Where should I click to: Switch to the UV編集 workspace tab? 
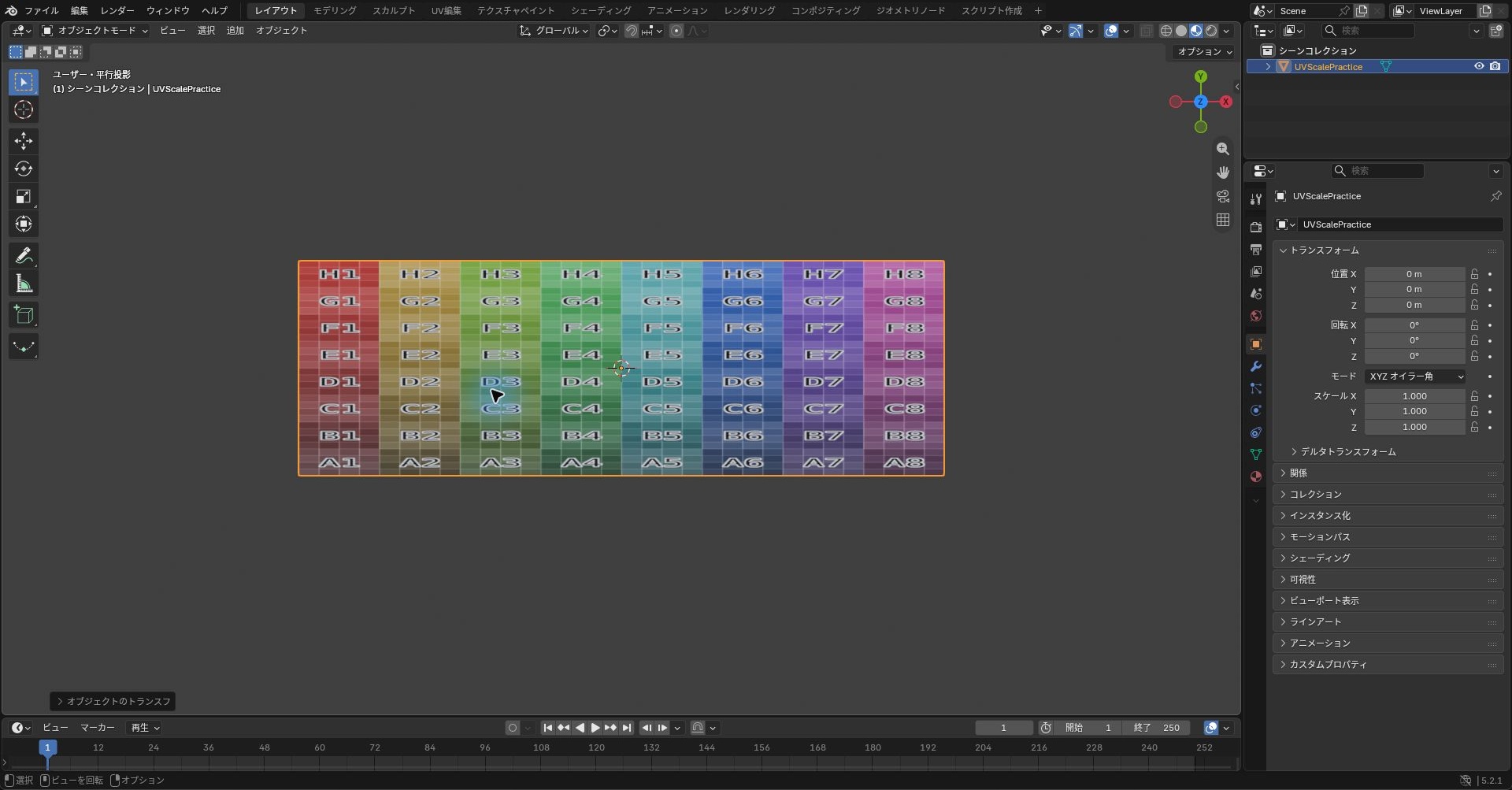446,11
